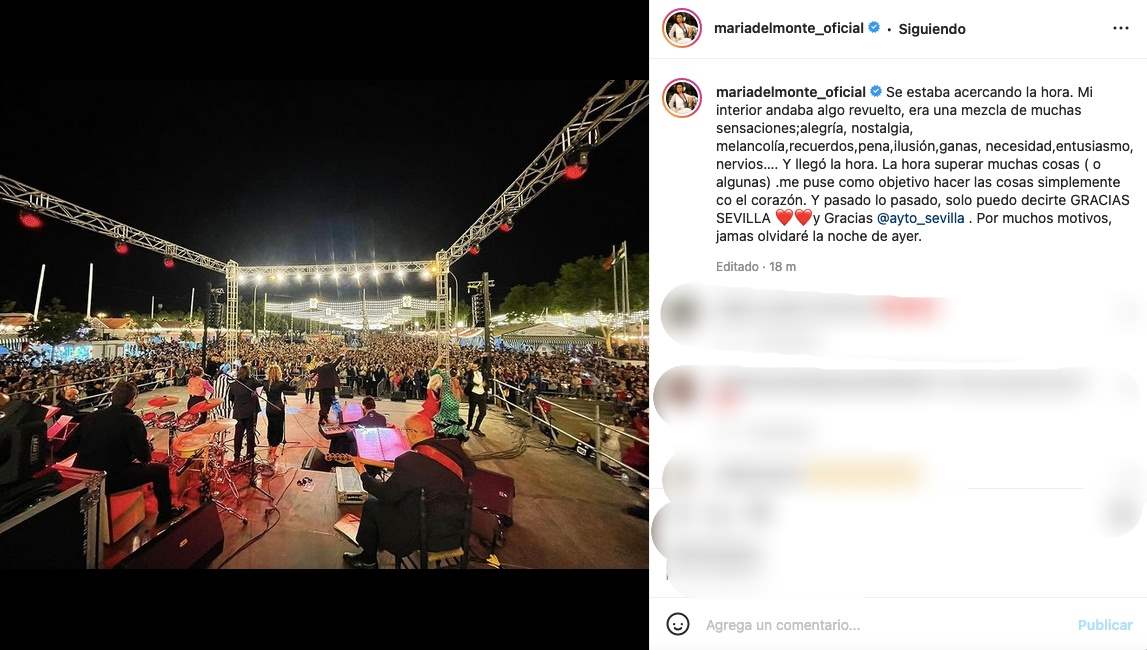Click the profile avatar in the post header
1147x650 pixels.
pos(682,29)
